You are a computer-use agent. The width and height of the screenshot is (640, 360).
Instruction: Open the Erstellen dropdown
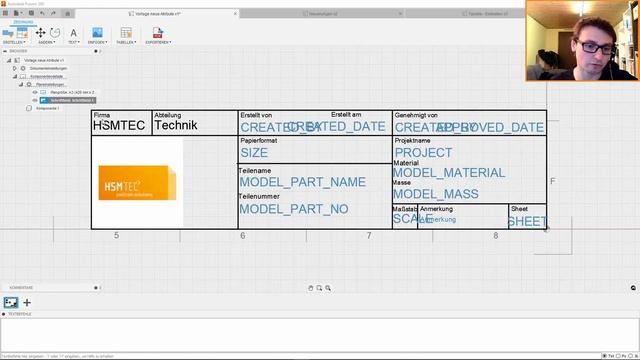click(14, 42)
